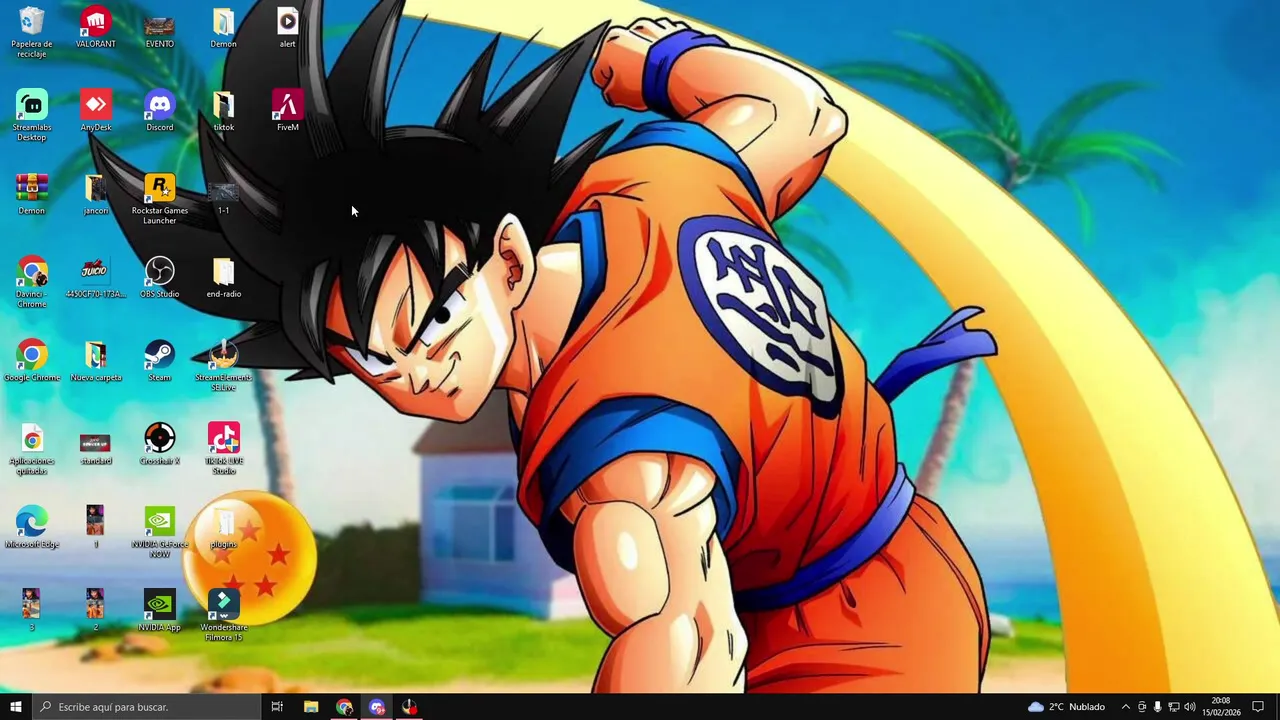
Task: Open the Windows Start menu
Action: point(15,707)
